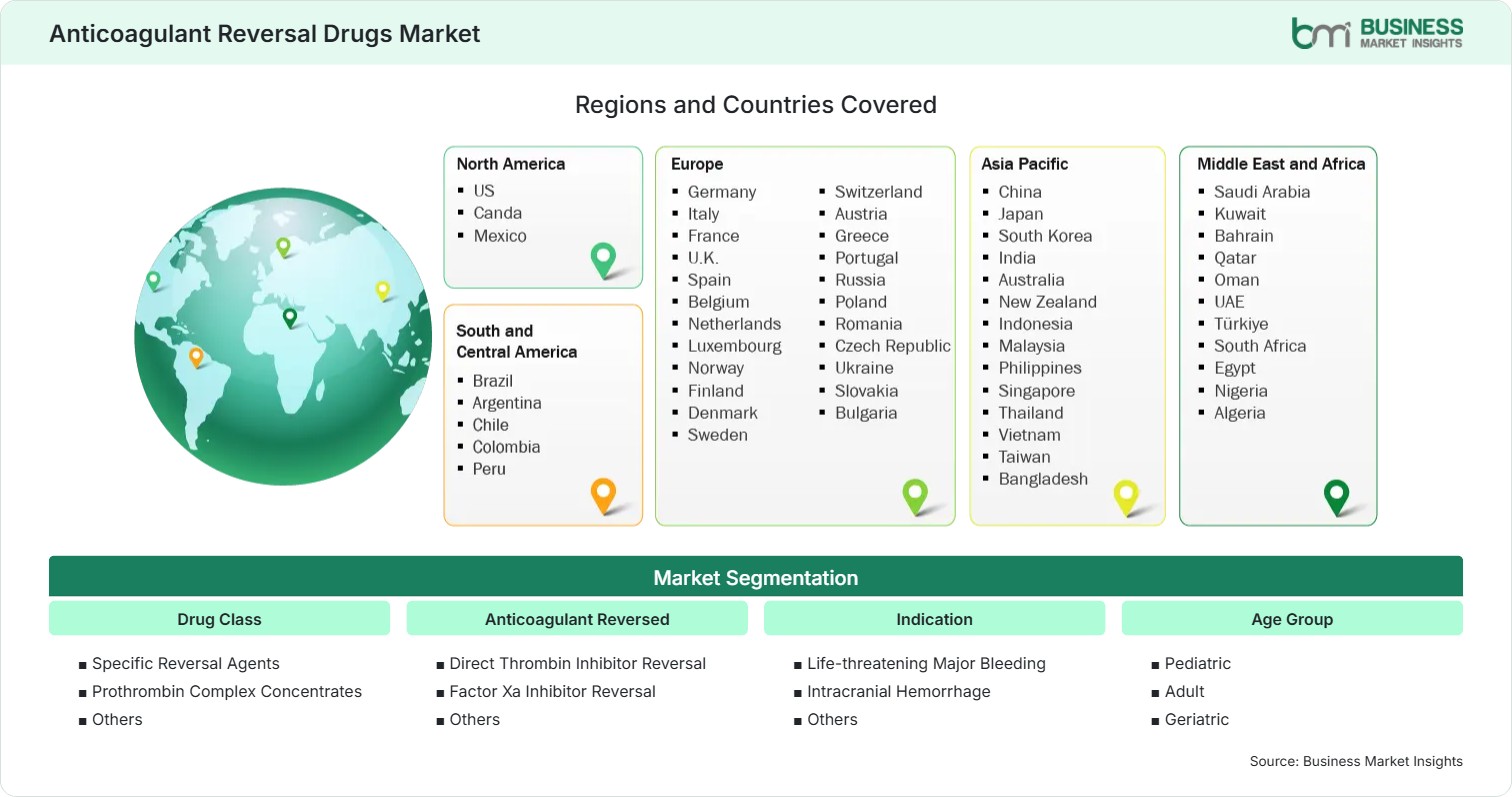Click 'South Korea' in Asia Pacific list

(1045, 235)
